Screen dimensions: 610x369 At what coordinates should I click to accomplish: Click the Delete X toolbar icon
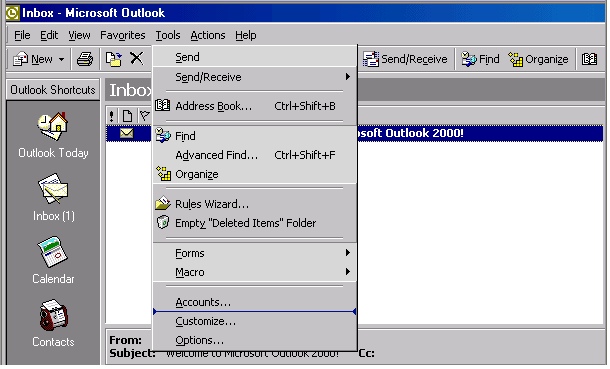pos(137,59)
